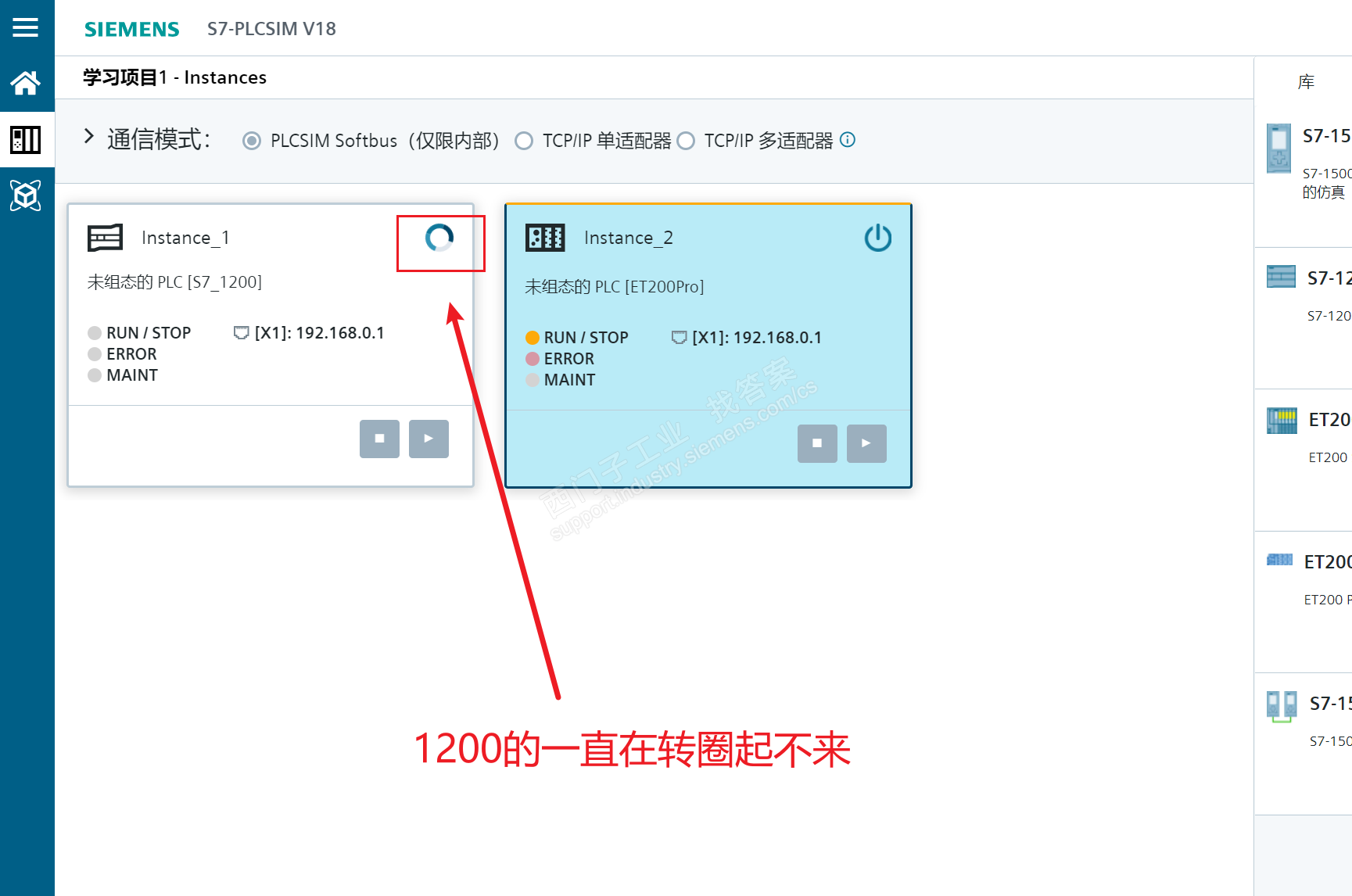Select first S7-1500 library device icon
This screenshot has height=896, width=1352.
tap(1279, 149)
